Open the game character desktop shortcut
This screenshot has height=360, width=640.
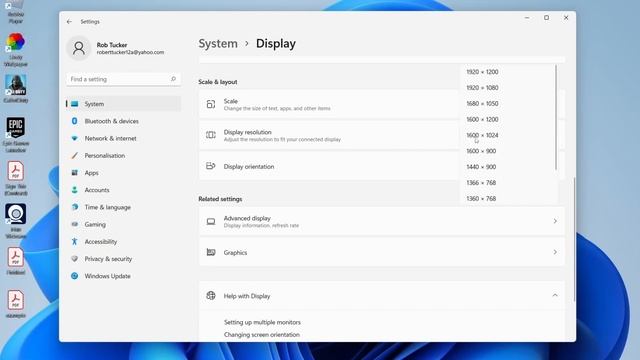16,89
